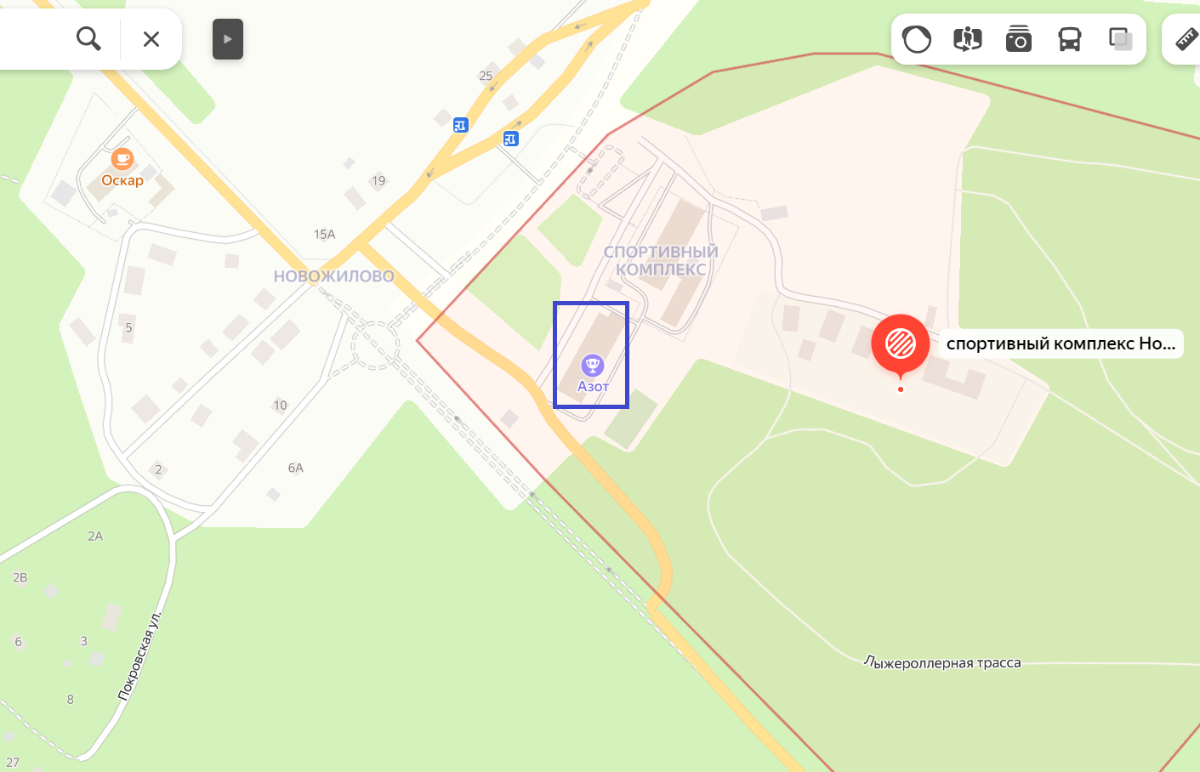Image resolution: width=1200 pixels, height=772 pixels.
Task: Click the upper bus stop icon
Action: [460, 125]
